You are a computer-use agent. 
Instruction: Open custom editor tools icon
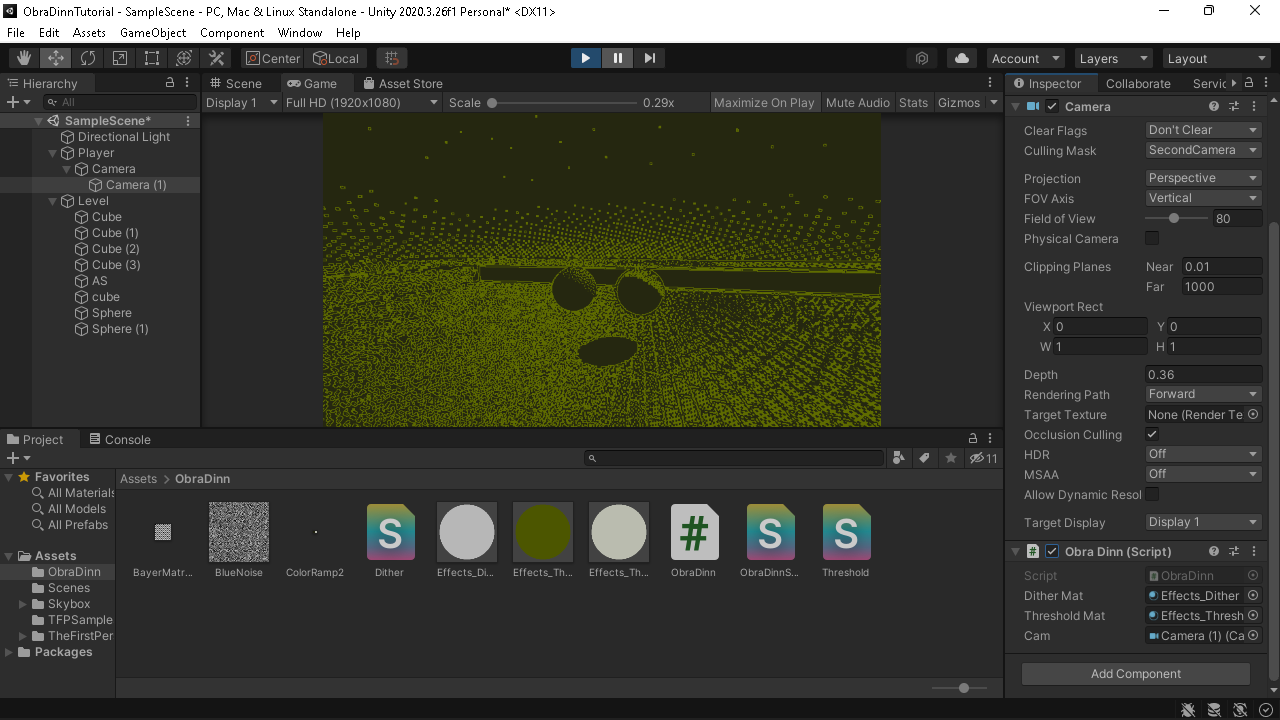[216, 58]
